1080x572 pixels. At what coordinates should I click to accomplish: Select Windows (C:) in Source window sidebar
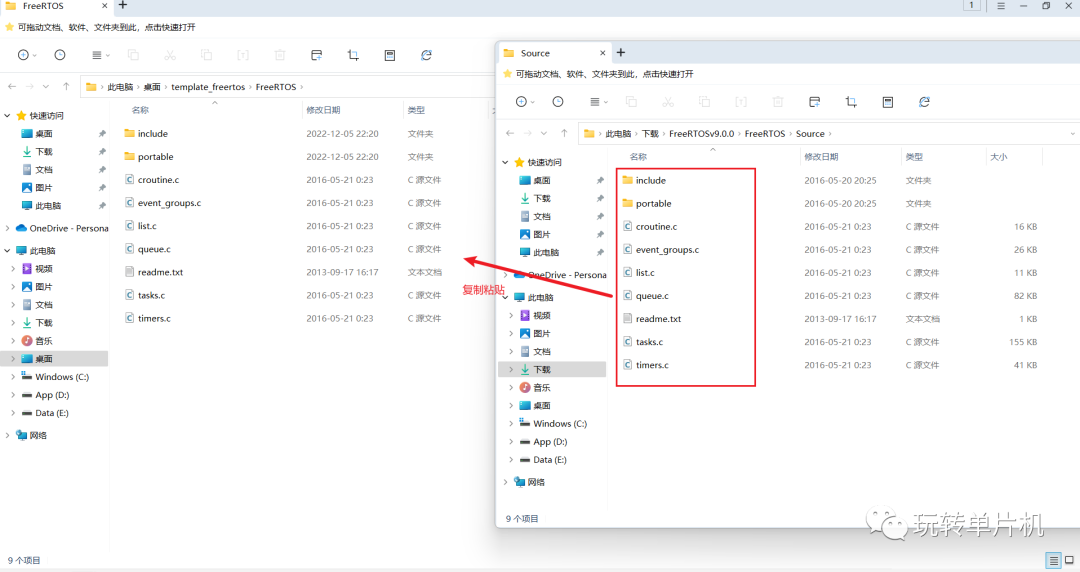(560, 424)
